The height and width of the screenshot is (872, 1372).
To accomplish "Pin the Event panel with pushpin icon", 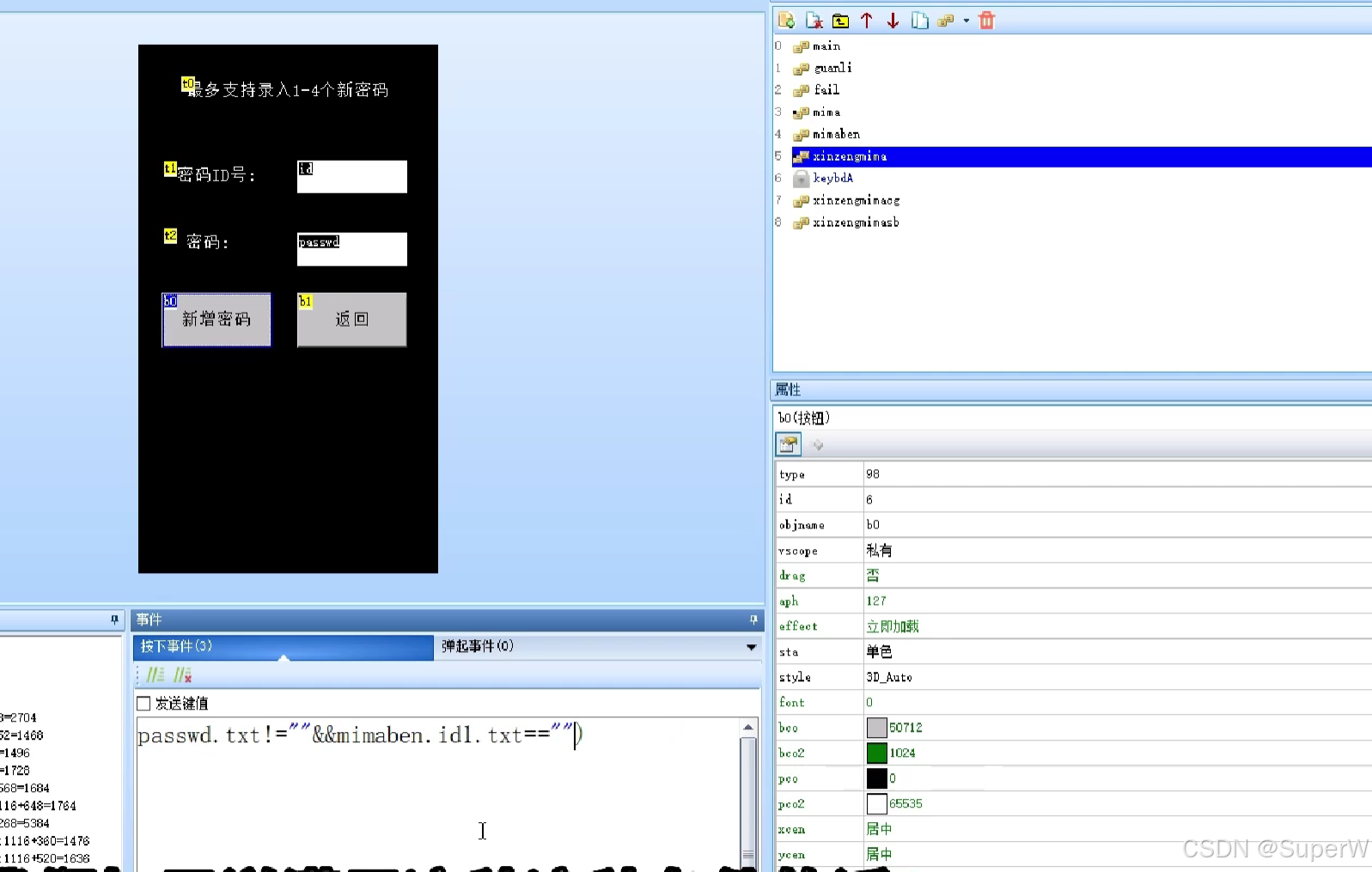I will 753,619.
